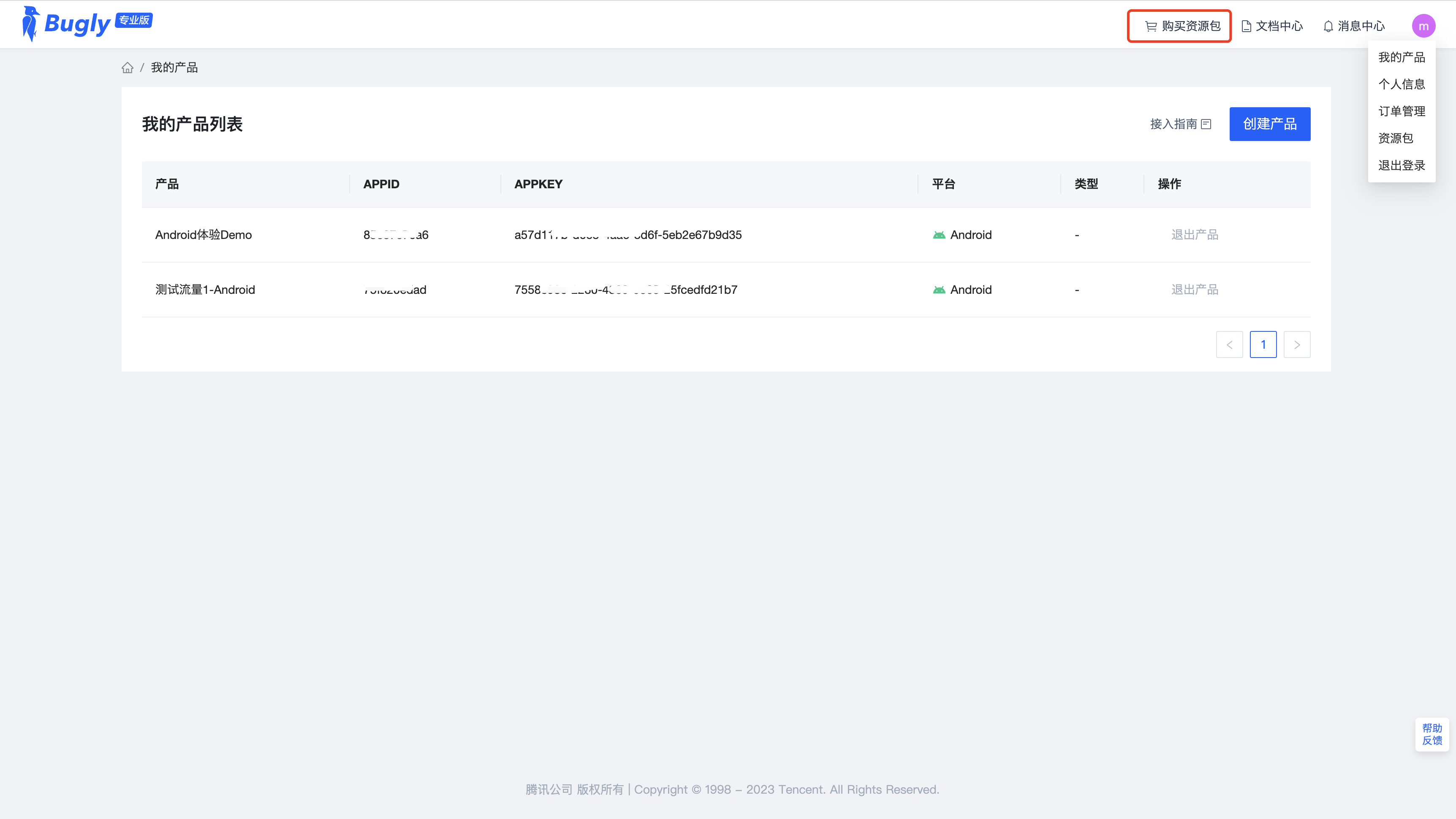Click the shopping cart icon for 购买资源包
Screen dimensions: 1456x819
click(x=1151, y=26)
